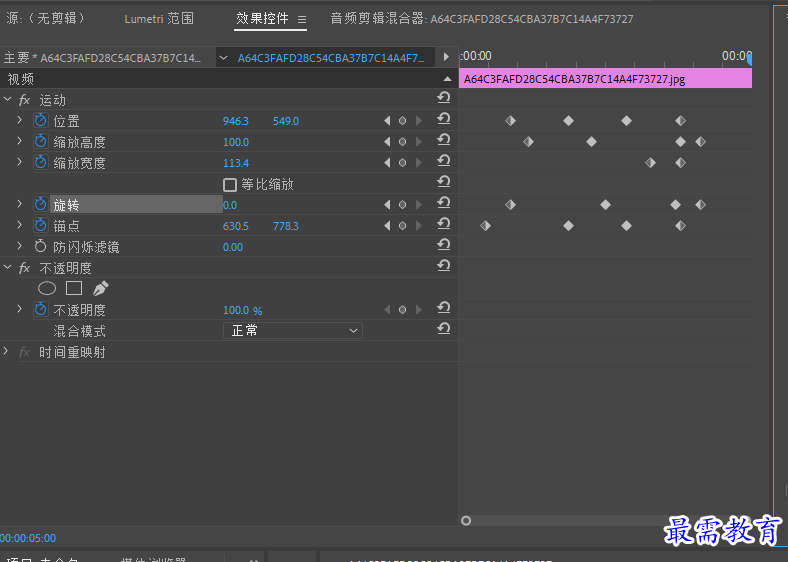Image resolution: width=788 pixels, height=562 pixels.
Task: Expand the 缩放高度 property
Action: click(20, 141)
